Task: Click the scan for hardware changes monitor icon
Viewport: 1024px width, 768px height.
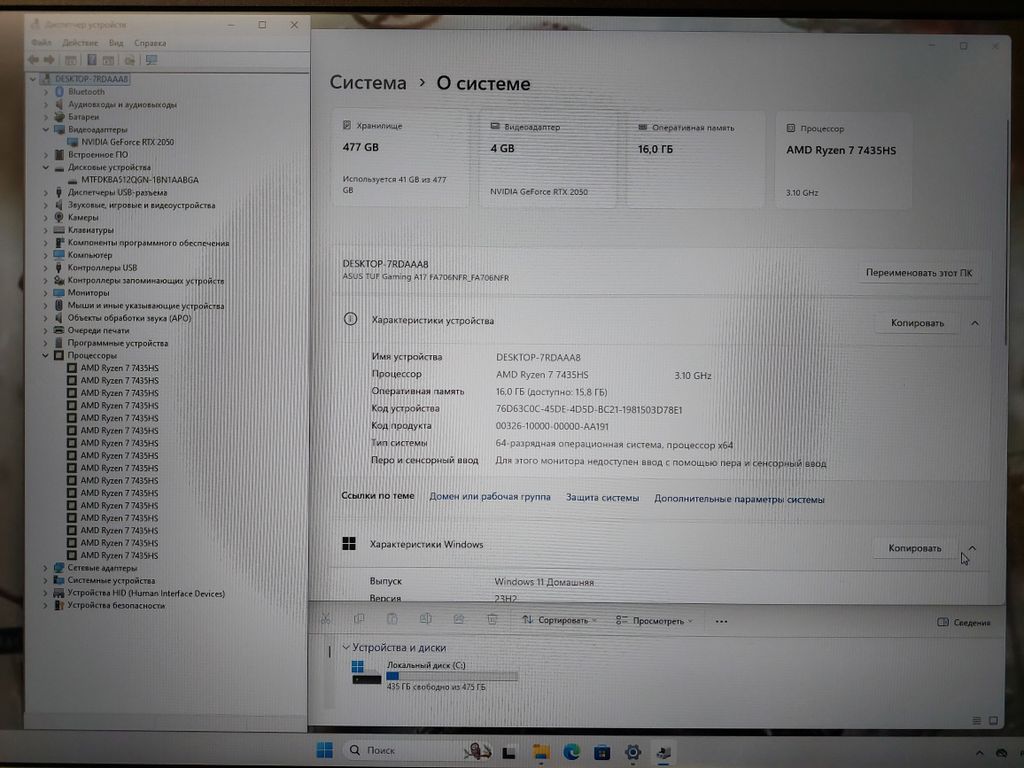Action: [x=151, y=60]
